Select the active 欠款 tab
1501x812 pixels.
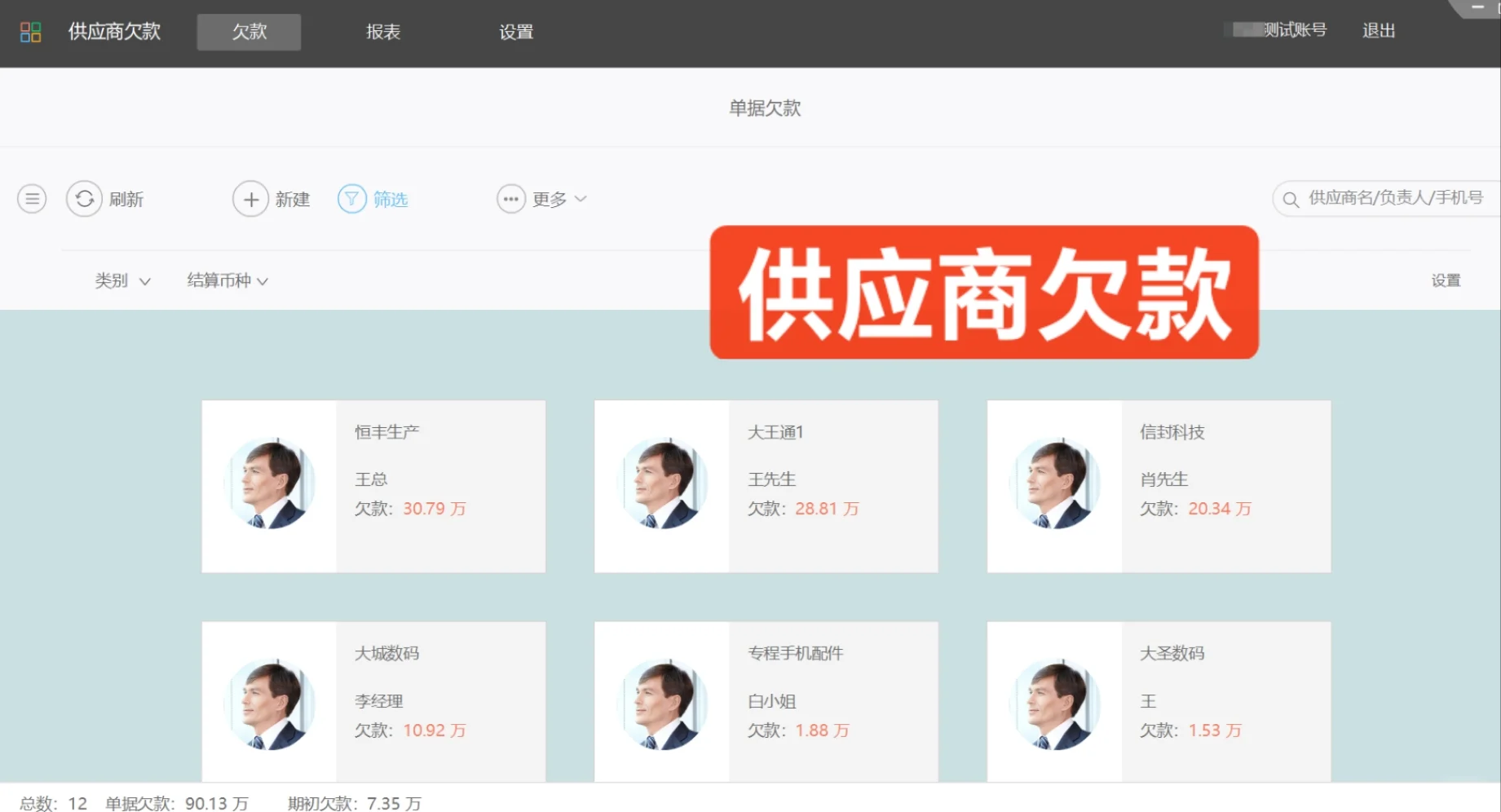248,32
